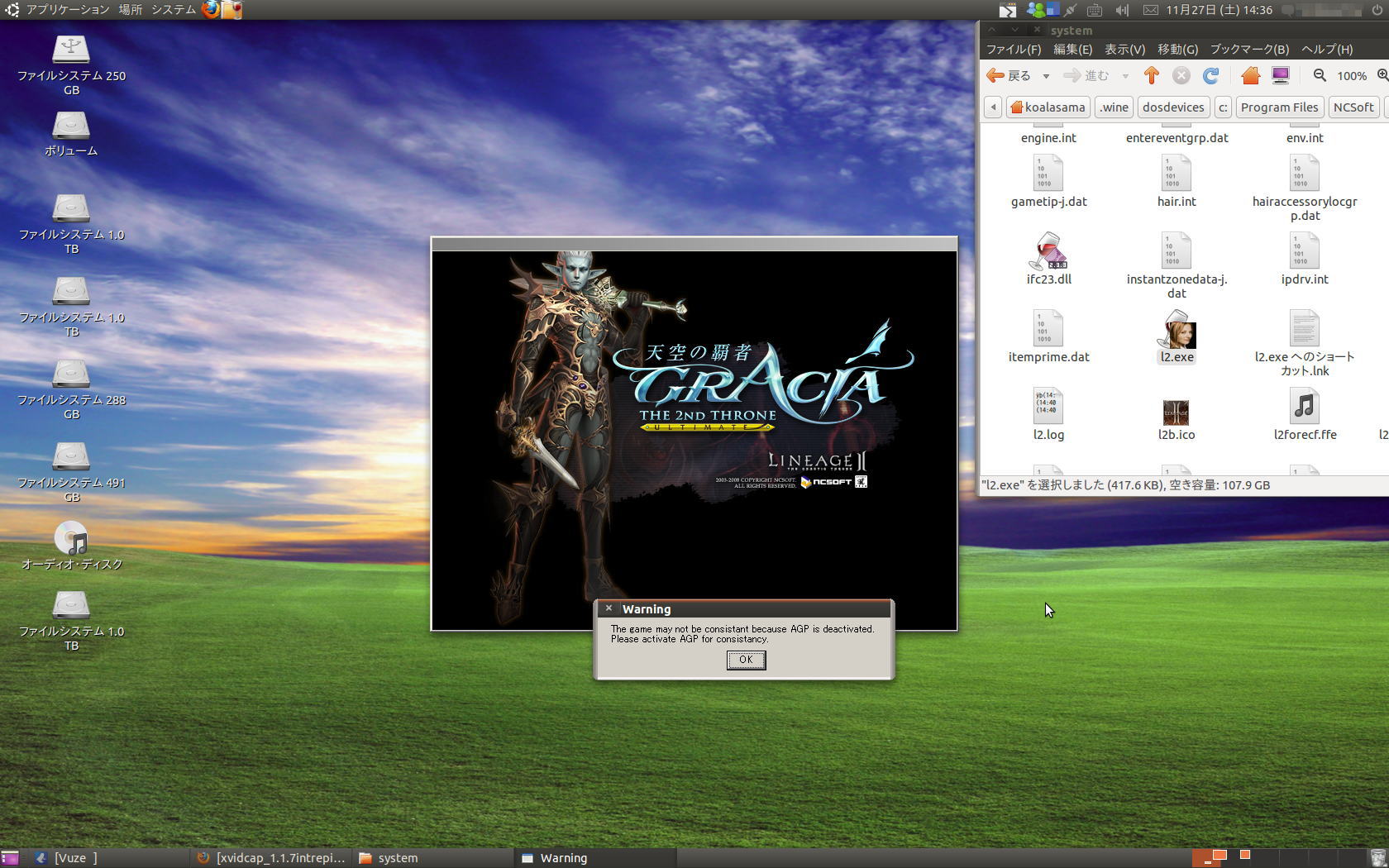Click the Forward (進む) arrow button
Screen dimensions: 1389x868
[x=1086, y=76]
